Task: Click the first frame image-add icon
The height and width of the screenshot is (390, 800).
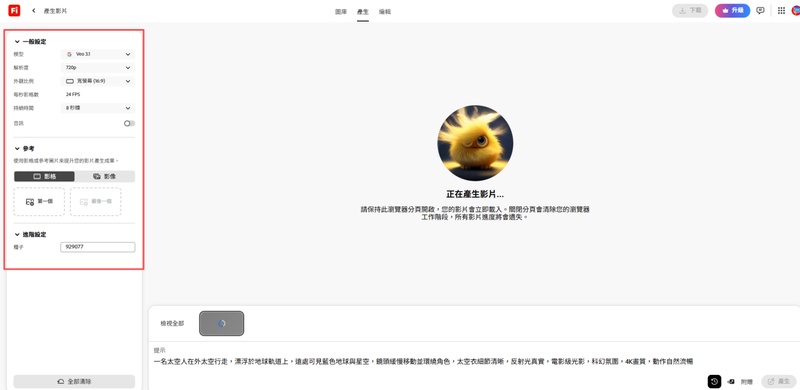Action: pyautogui.click(x=30, y=202)
